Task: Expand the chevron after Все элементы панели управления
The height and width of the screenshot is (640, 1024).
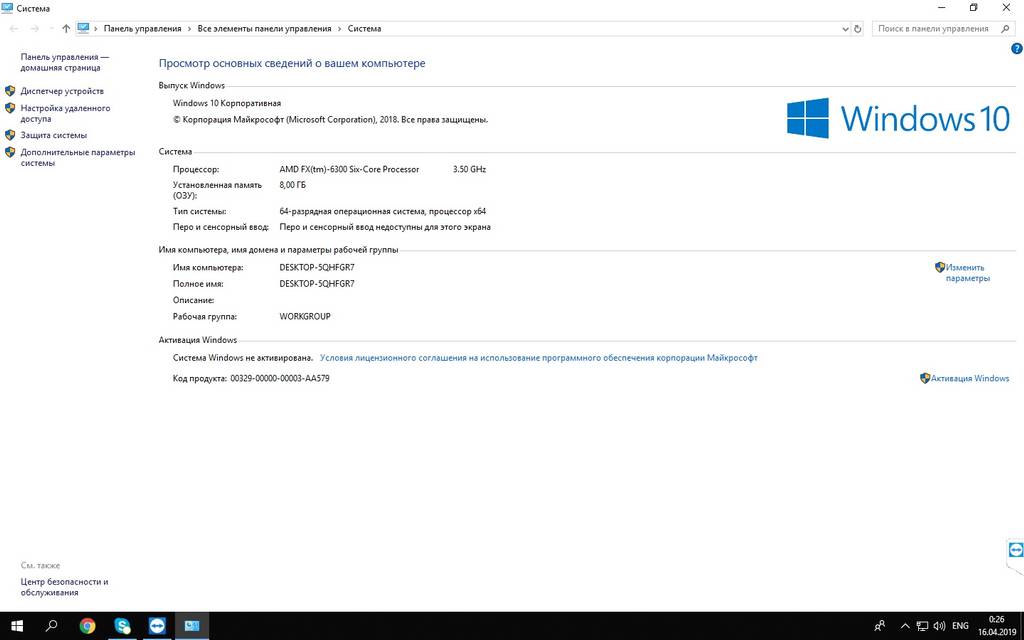Action: (340, 29)
